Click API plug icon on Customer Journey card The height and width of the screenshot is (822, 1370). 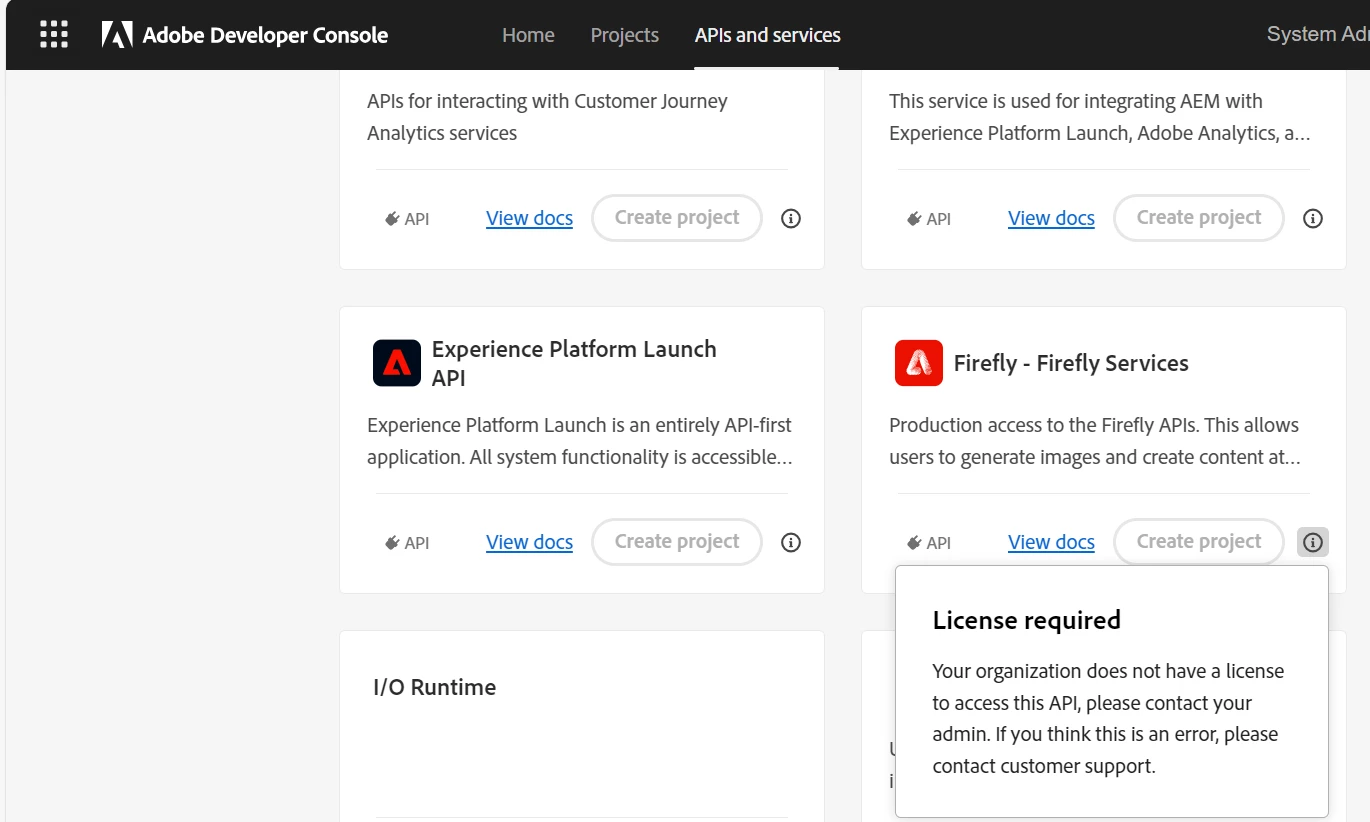click(x=392, y=219)
